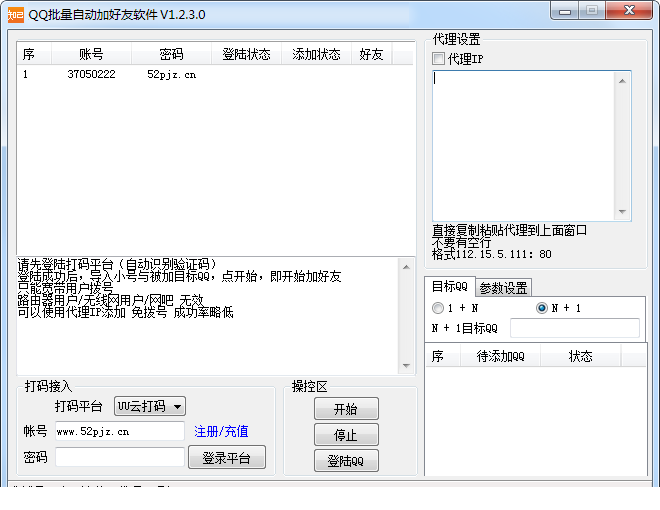This screenshot has width=660, height=510.
Task: Click the 状态 column header in target list
Action: click(x=580, y=356)
